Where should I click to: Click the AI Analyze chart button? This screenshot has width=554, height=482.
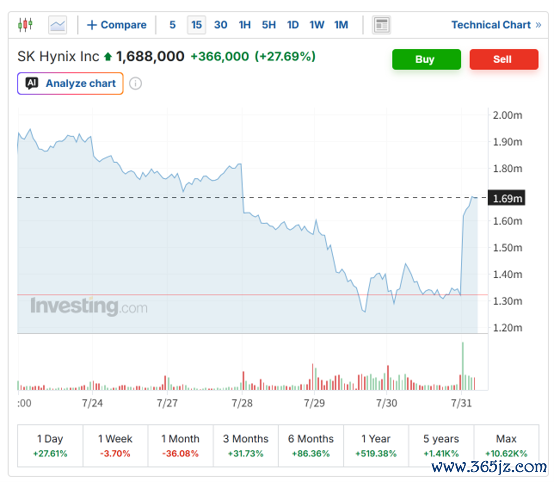[x=70, y=83]
